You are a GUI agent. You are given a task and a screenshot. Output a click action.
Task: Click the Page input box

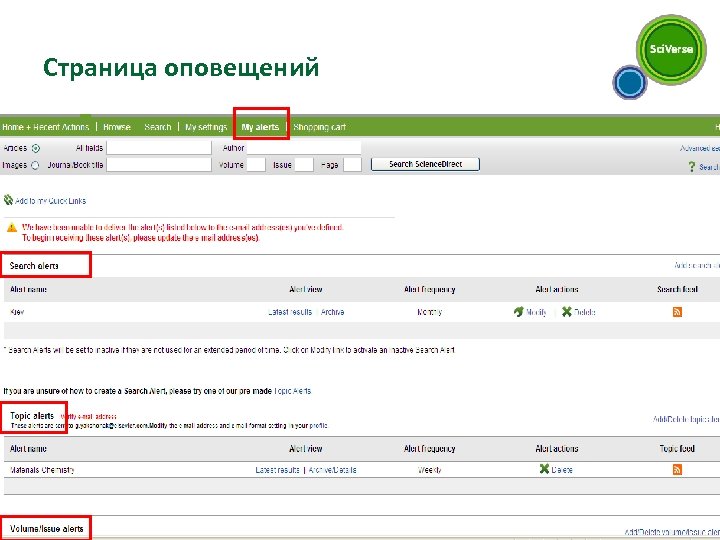tap(352, 164)
